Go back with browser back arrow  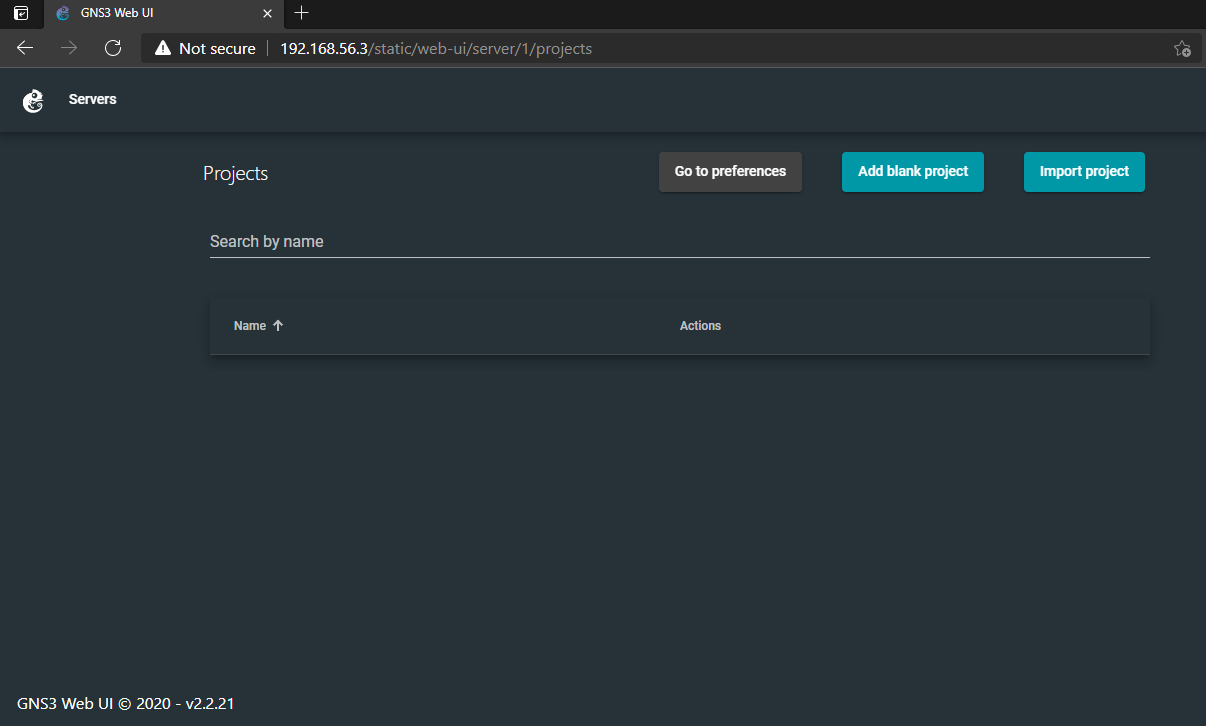[25, 48]
